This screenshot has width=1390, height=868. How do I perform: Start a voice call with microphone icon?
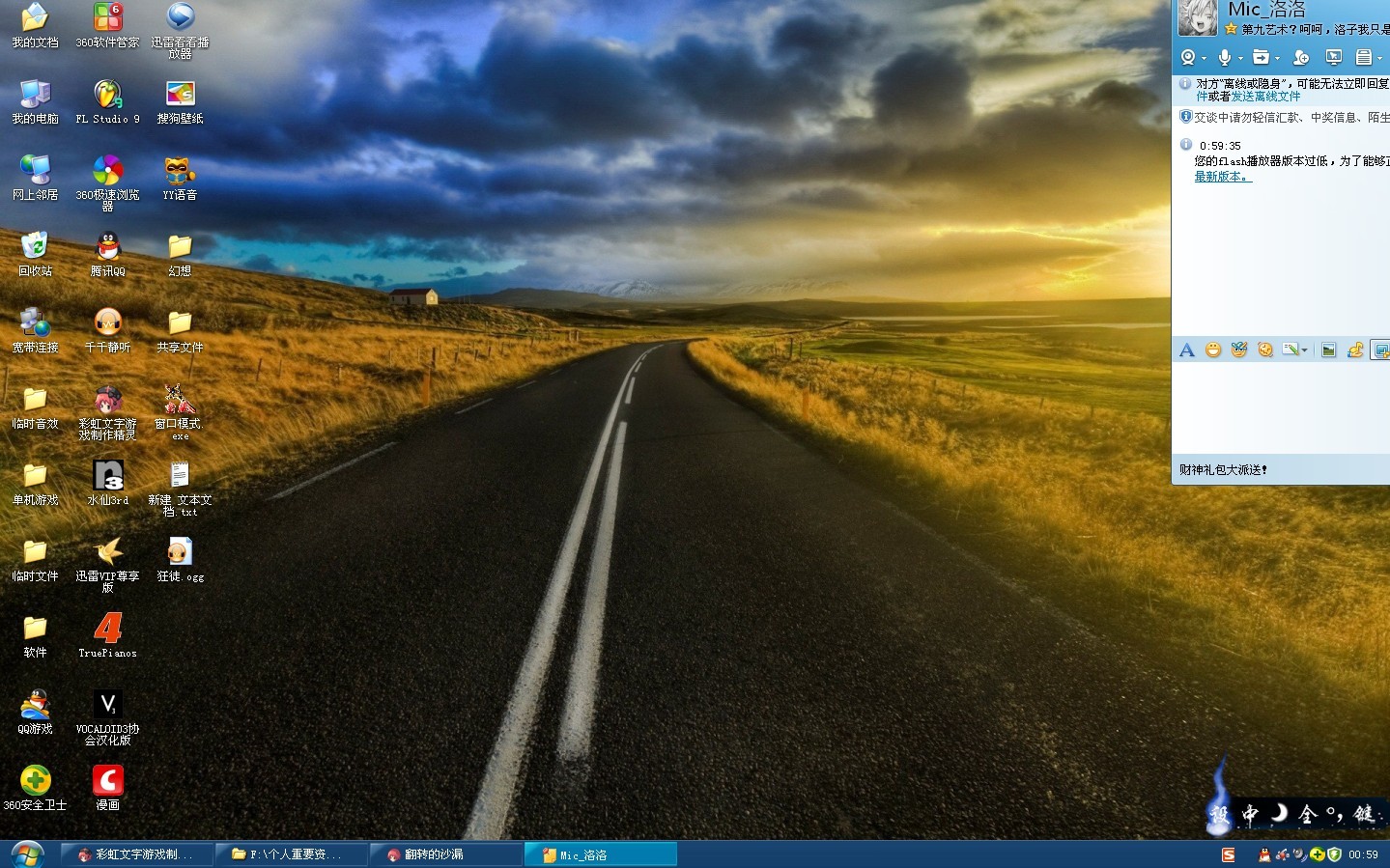(1225, 58)
